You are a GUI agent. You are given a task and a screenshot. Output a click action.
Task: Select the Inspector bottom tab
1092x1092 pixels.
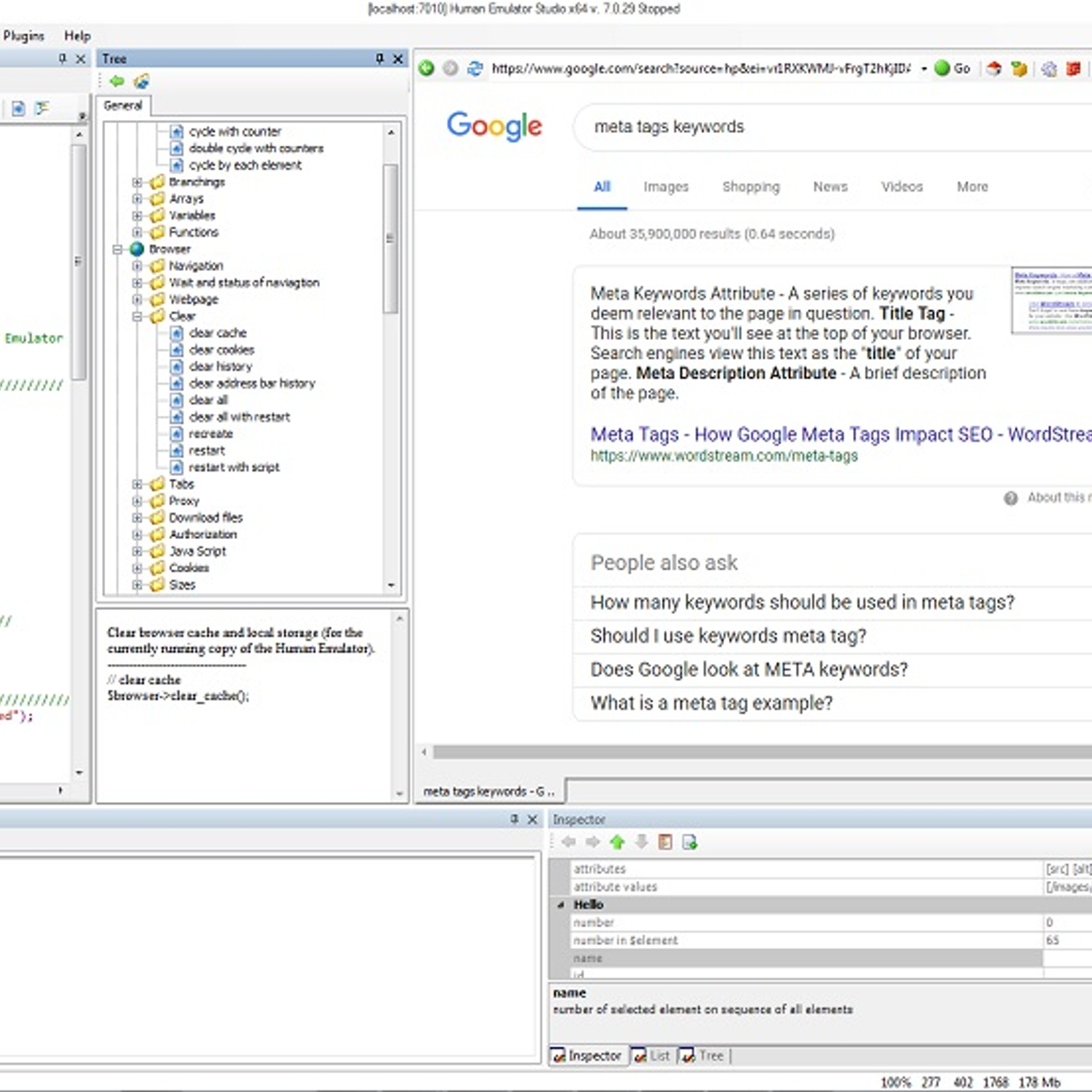point(587,1055)
